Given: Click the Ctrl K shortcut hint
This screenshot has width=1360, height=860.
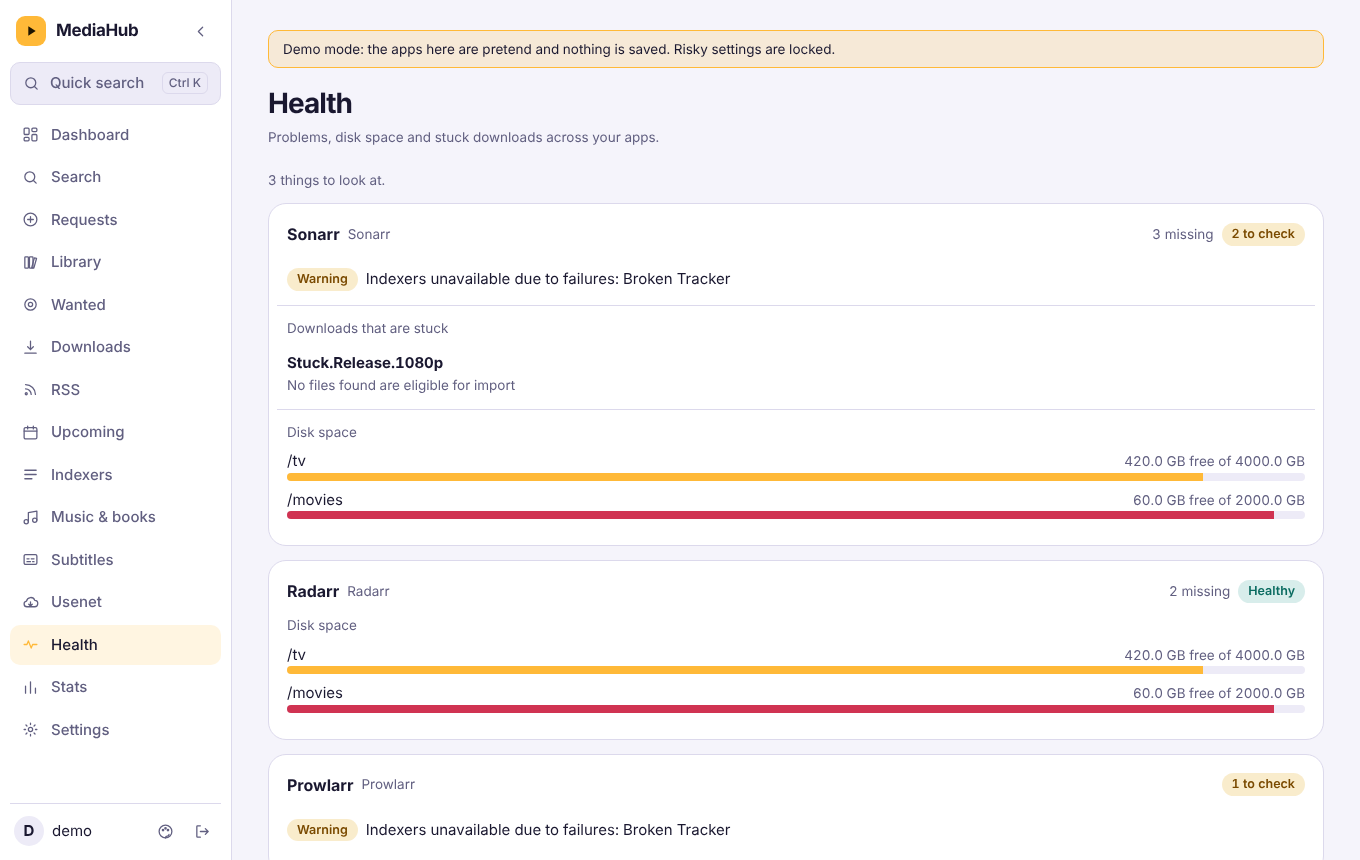Looking at the screenshot, I should coord(185,83).
